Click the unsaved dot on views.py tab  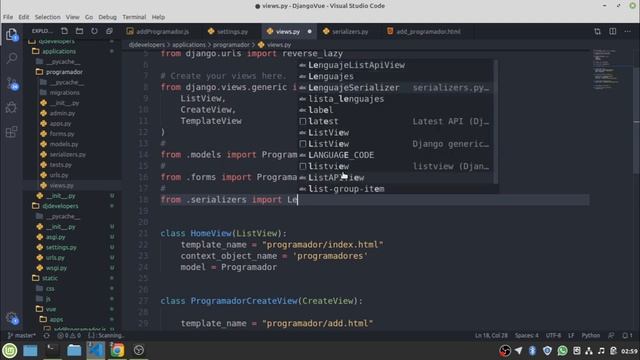(309, 31)
